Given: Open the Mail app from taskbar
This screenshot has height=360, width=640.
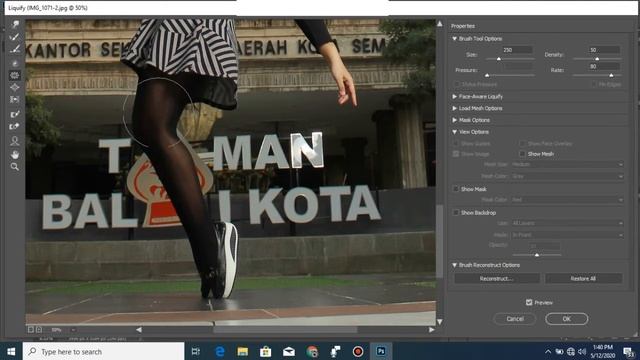Looking at the screenshot, I should 289,351.
